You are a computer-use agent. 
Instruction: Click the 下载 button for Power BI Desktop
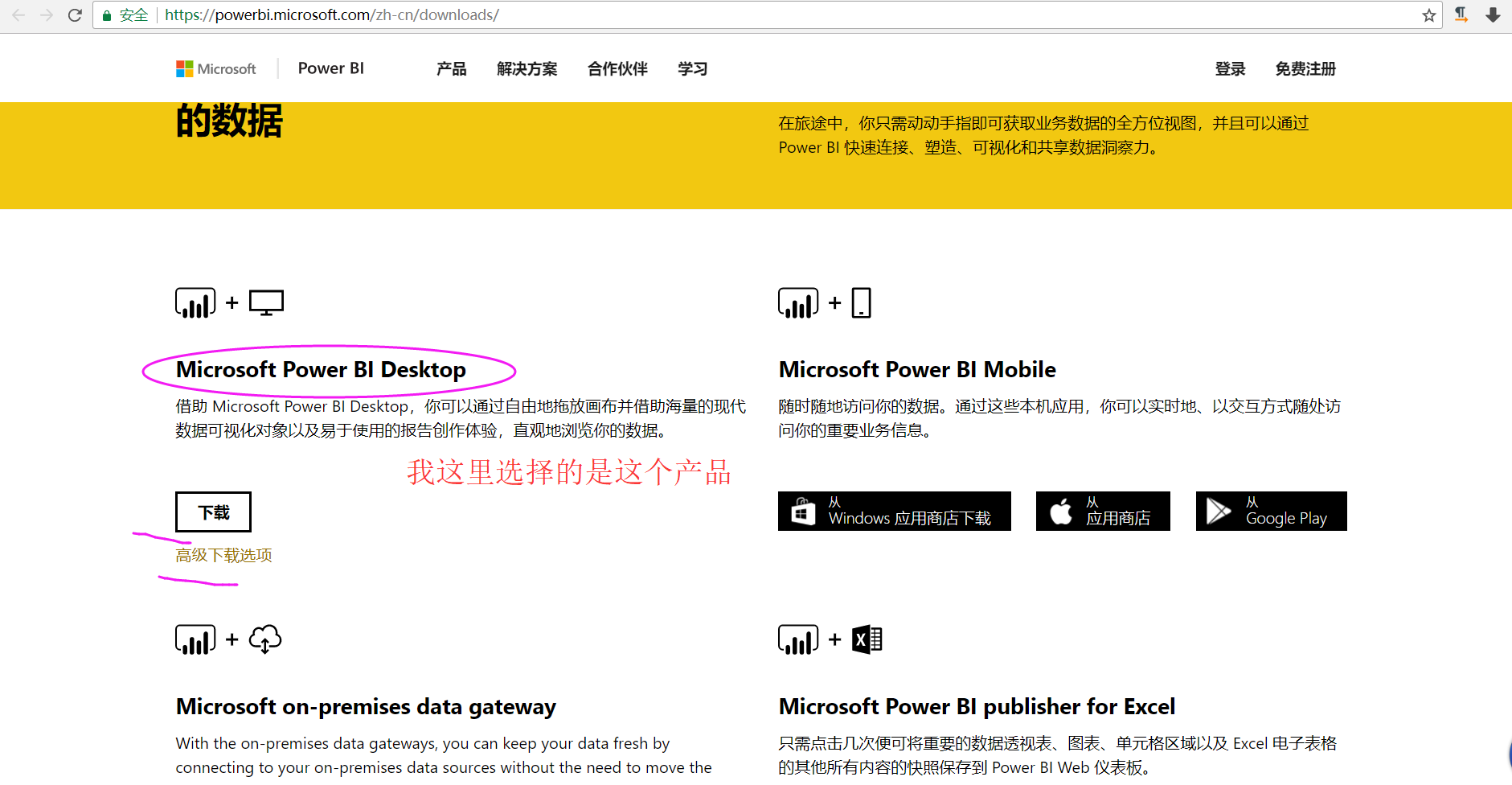tap(214, 512)
